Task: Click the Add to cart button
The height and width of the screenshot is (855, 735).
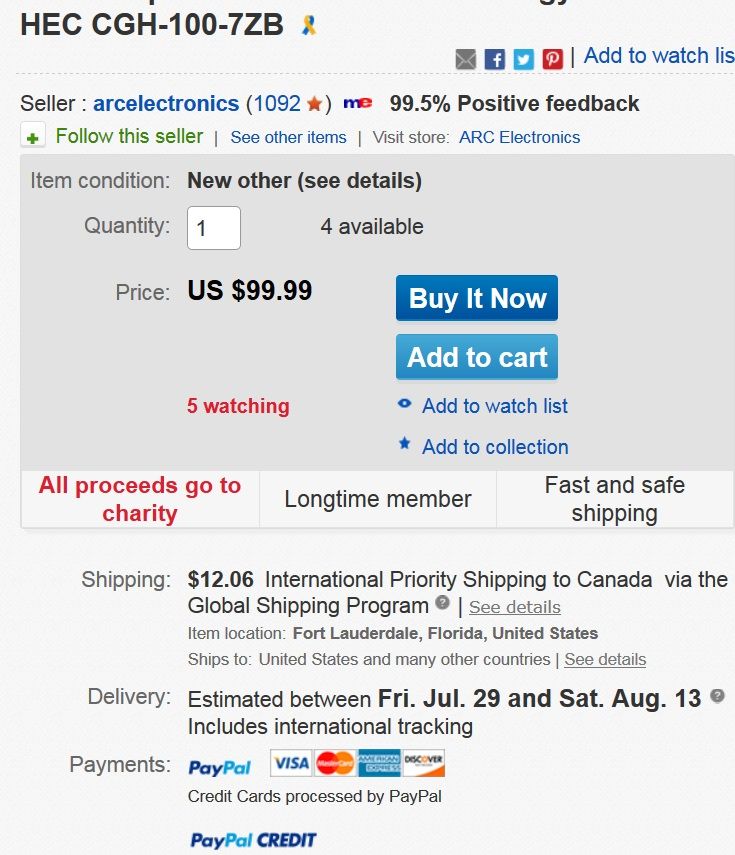Action: [477, 357]
